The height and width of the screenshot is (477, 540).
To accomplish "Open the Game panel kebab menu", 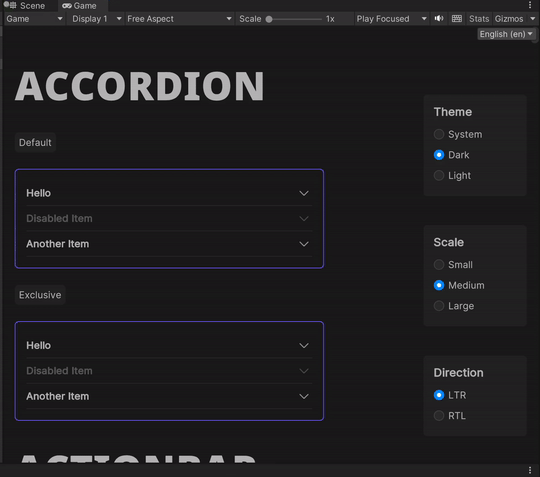I will click(x=530, y=5).
